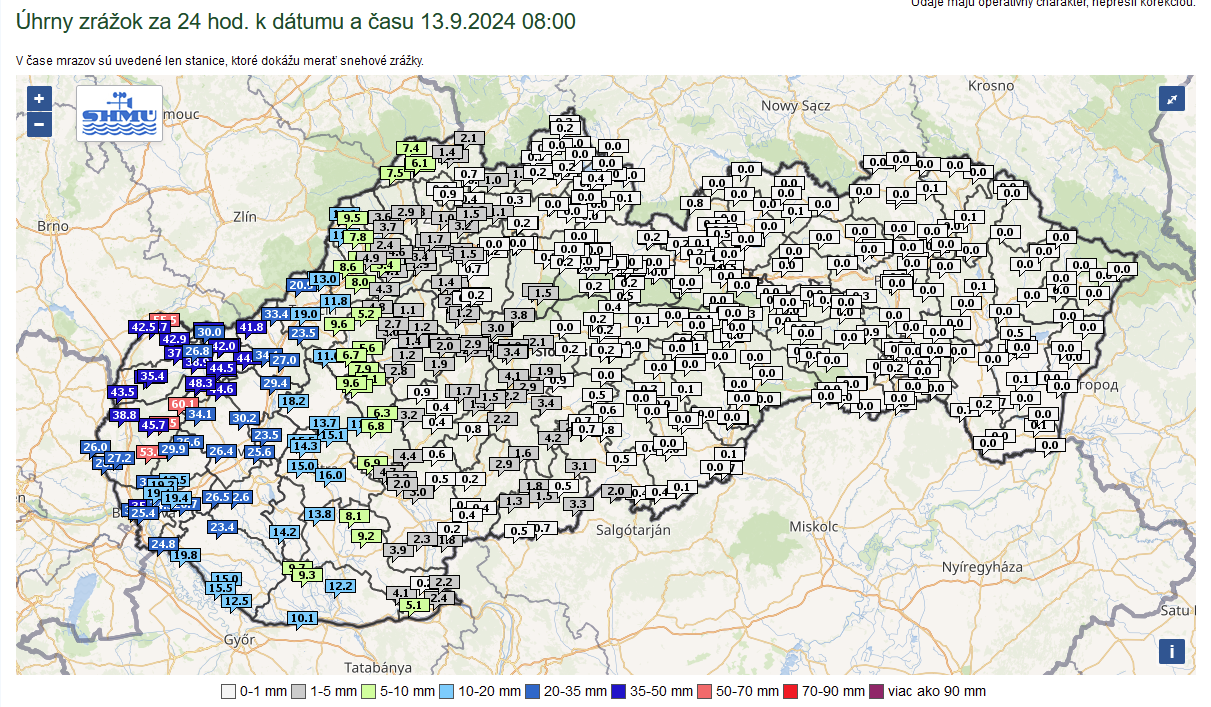Click the 44.5 station marker

221,368
